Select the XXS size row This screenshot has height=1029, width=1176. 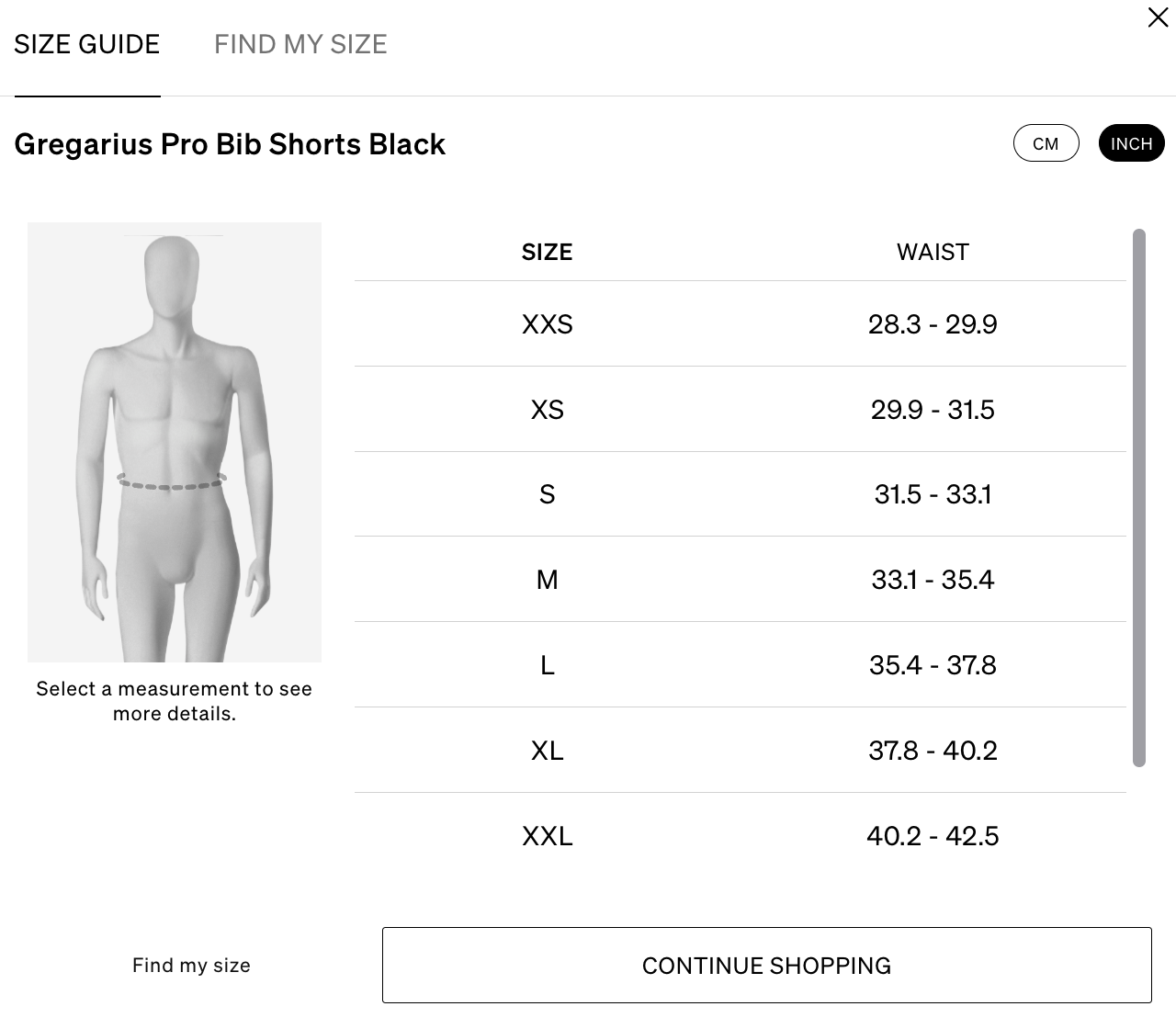741,323
